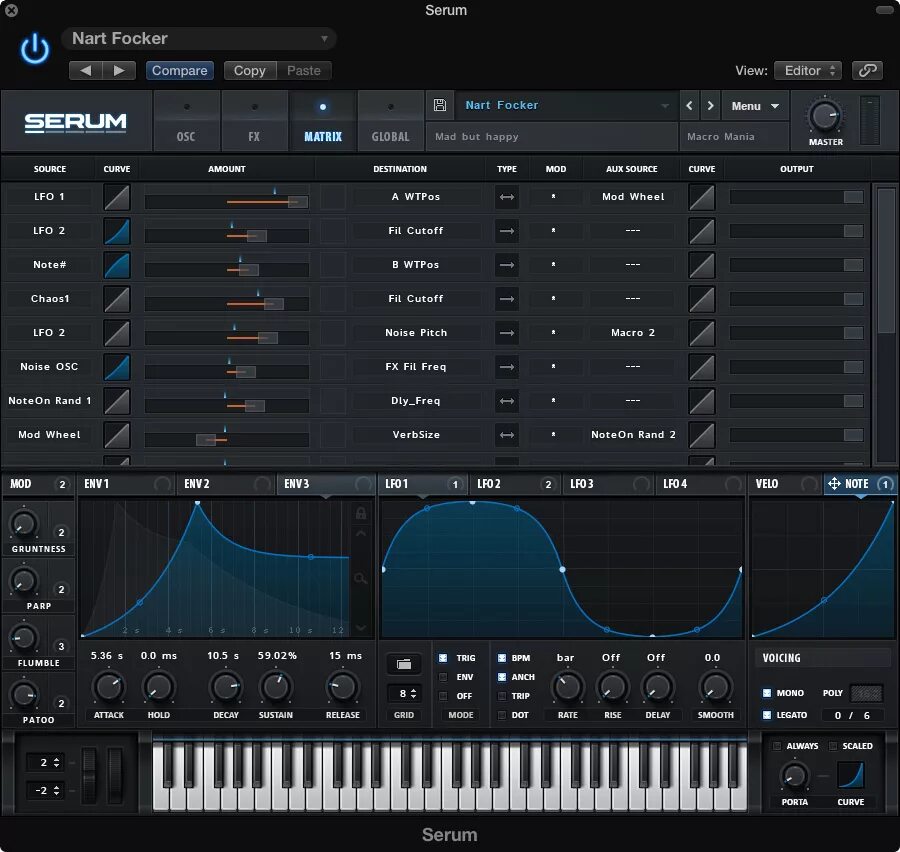Screen dimensions: 900x852
Task: Switch to the FX tab
Action: coord(254,121)
